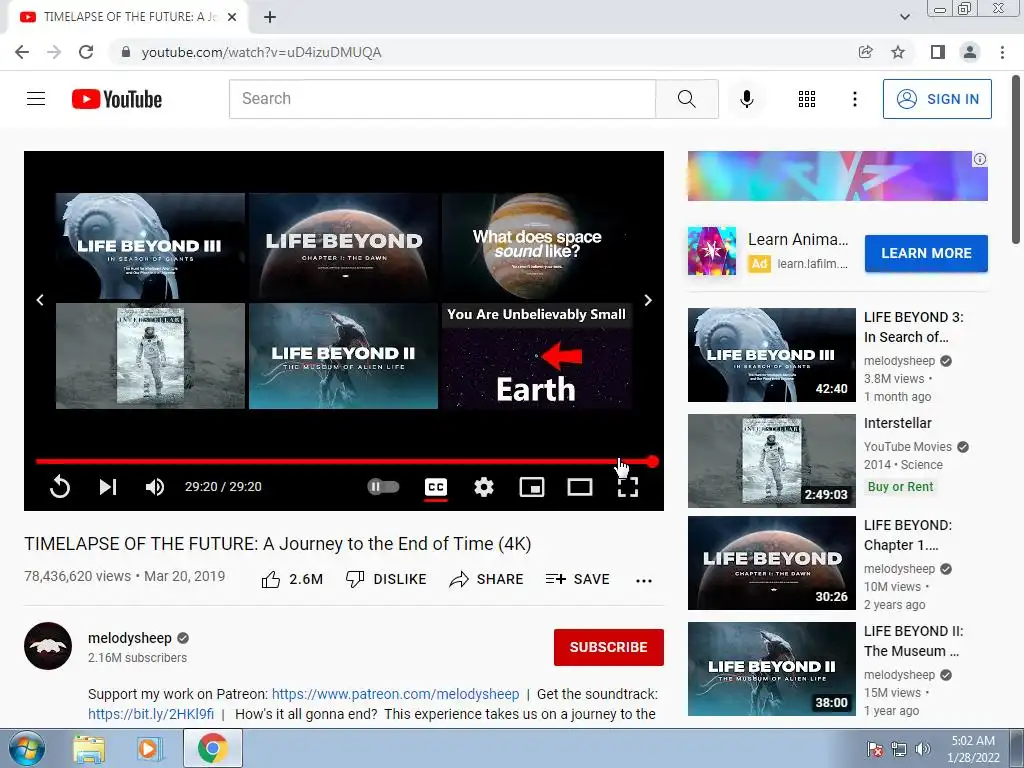Open You Are Unbelievably Small thumbnail
Image resolution: width=1024 pixels, height=768 pixels.
pos(537,356)
